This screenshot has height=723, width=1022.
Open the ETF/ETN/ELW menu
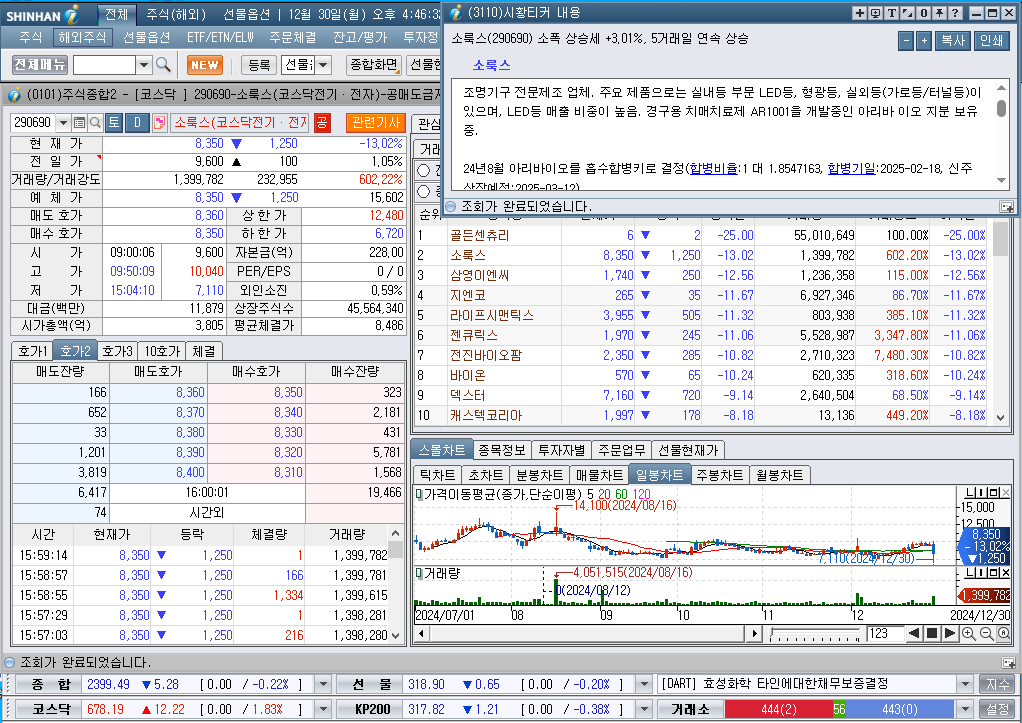(220, 37)
